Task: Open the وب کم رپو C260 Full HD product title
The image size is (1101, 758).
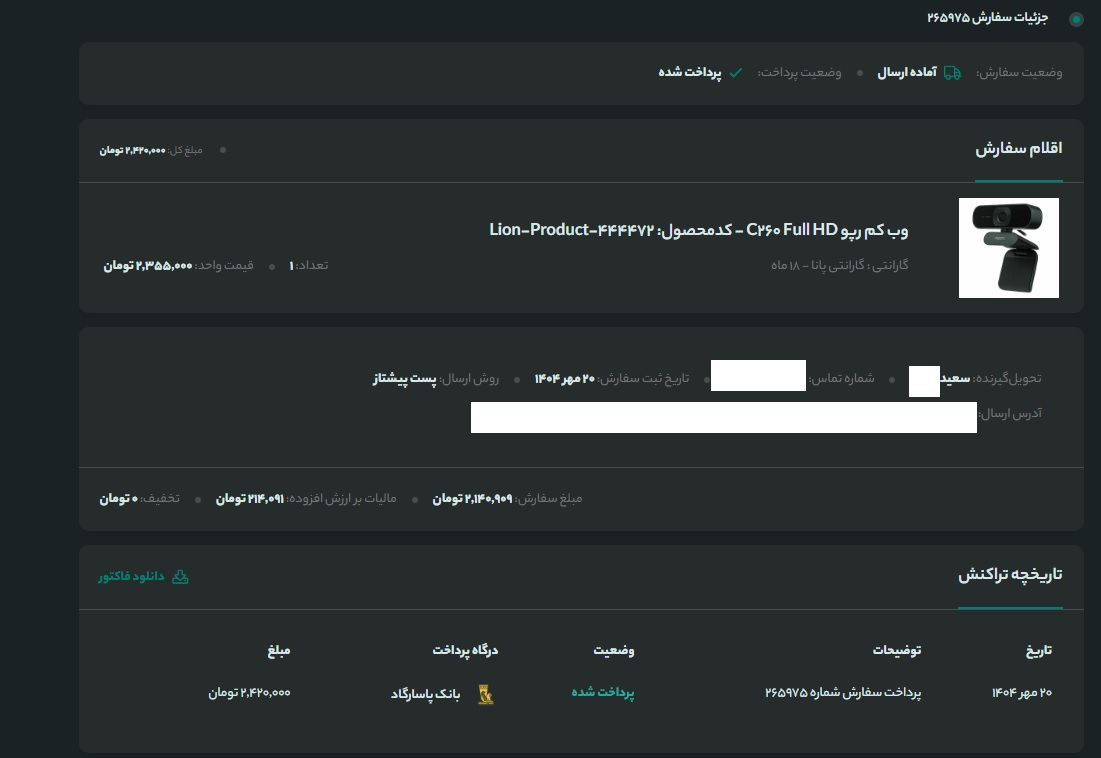Action: coord(698,231)
